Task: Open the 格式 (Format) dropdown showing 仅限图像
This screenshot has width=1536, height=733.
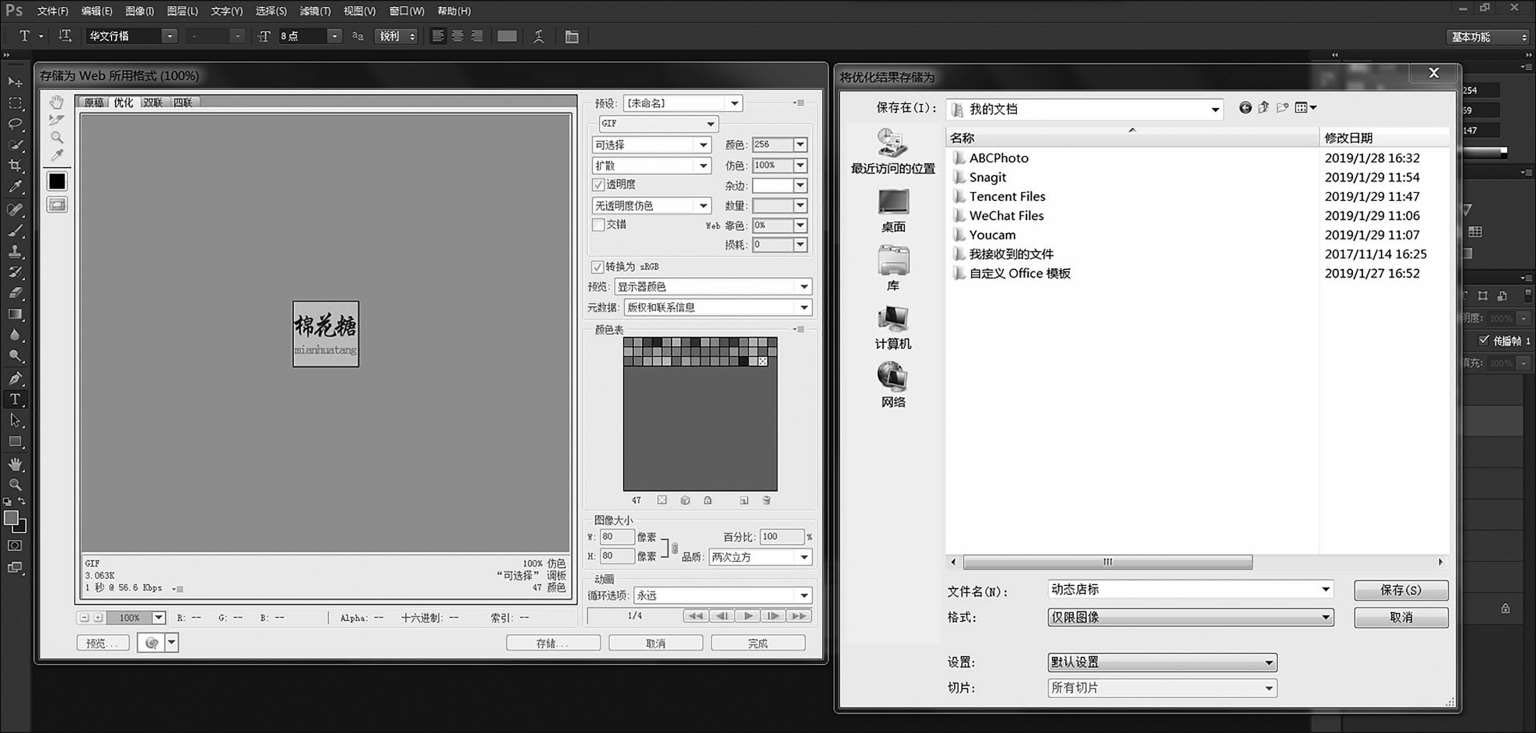Action: pos(1190,618)
